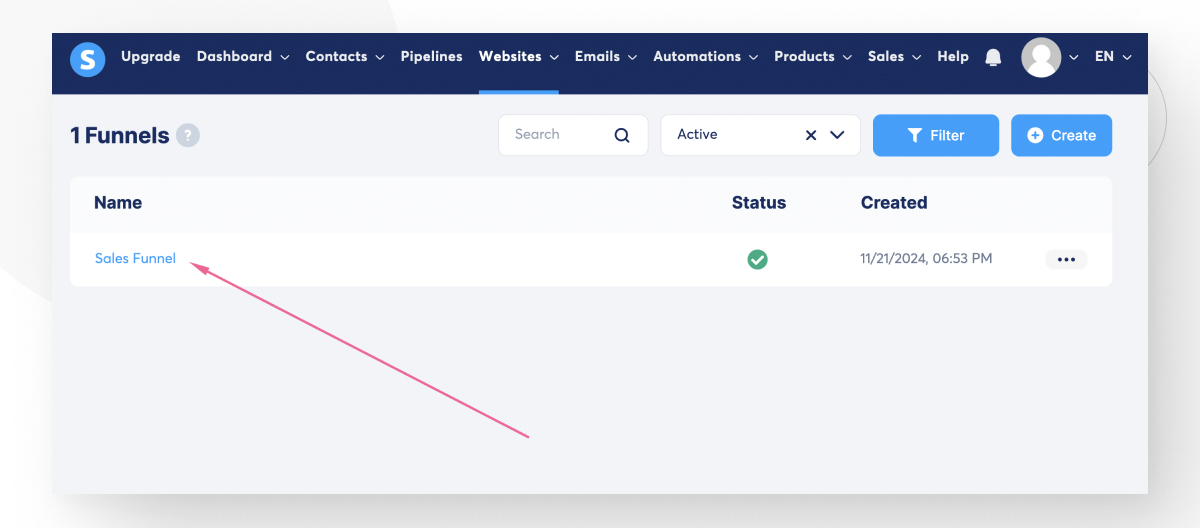Open the three-dots menu for Sales Funnel
The image size is (1200, 528).
click(1066, 260)
